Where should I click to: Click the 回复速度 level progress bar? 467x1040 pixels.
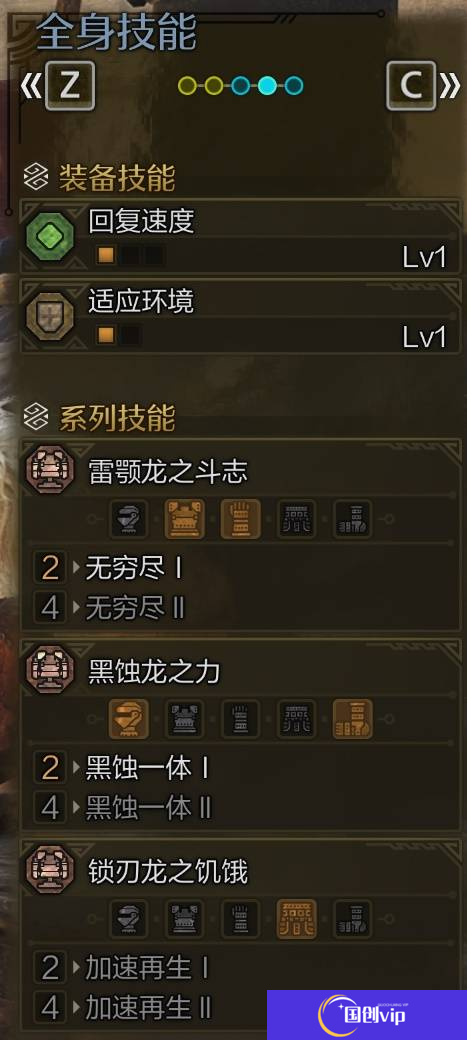coord(130,255)
